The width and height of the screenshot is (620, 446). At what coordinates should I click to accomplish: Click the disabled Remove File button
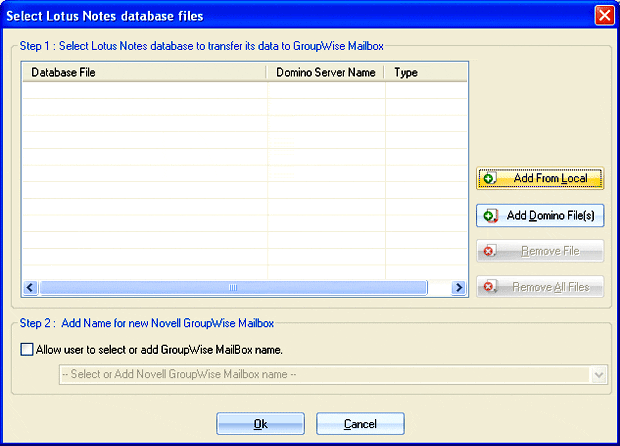click(540, 251)
